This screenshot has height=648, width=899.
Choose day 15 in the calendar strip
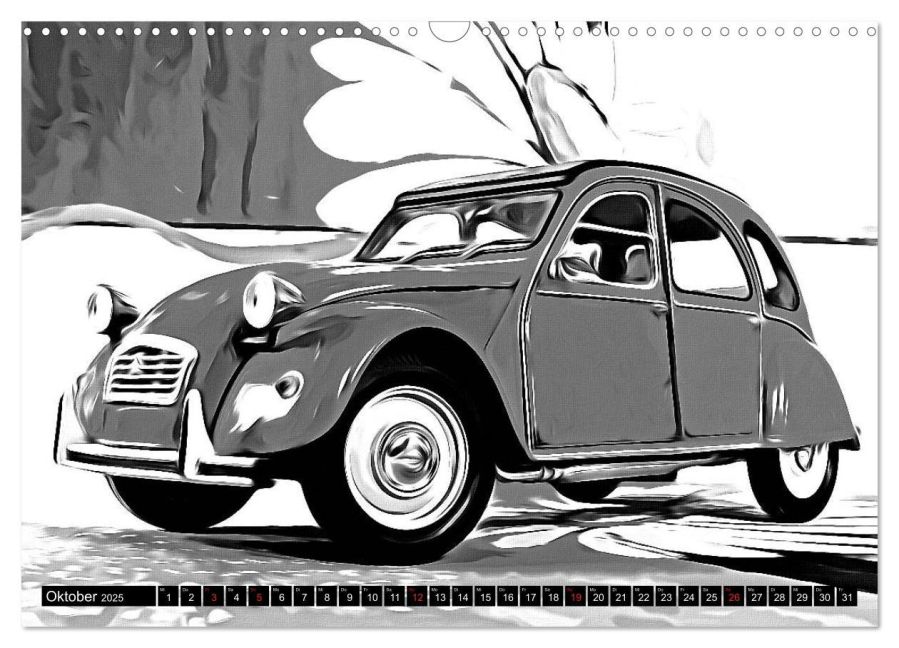[x=485, y=597]
